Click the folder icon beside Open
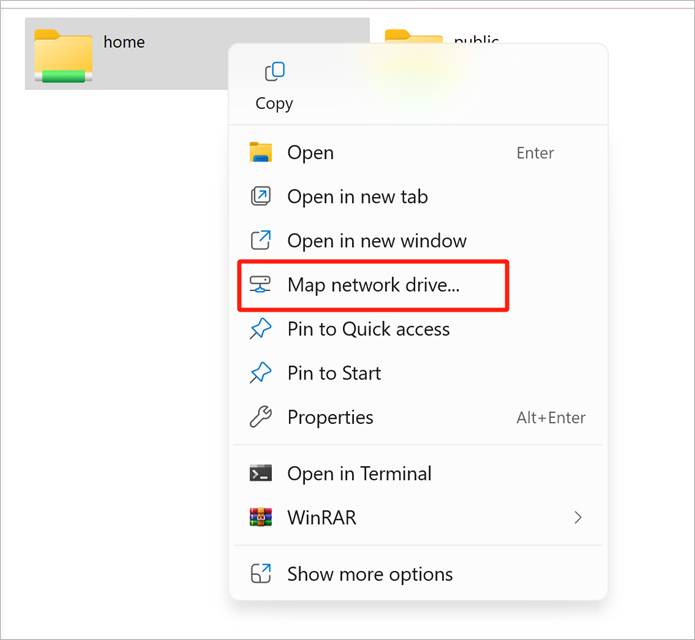The image size is (695, 640). pos(260,153)
